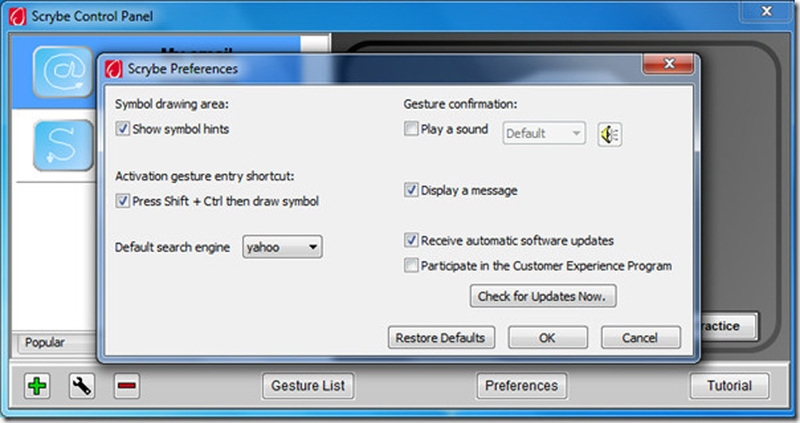Click the wrench edit gesture icon

tap(82, 386)
